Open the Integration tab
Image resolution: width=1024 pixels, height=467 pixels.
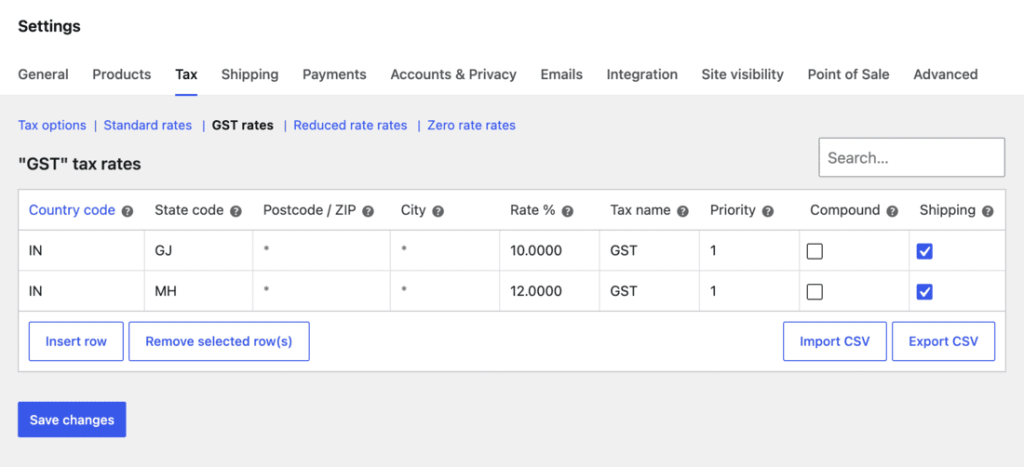[x=642, y=74]
